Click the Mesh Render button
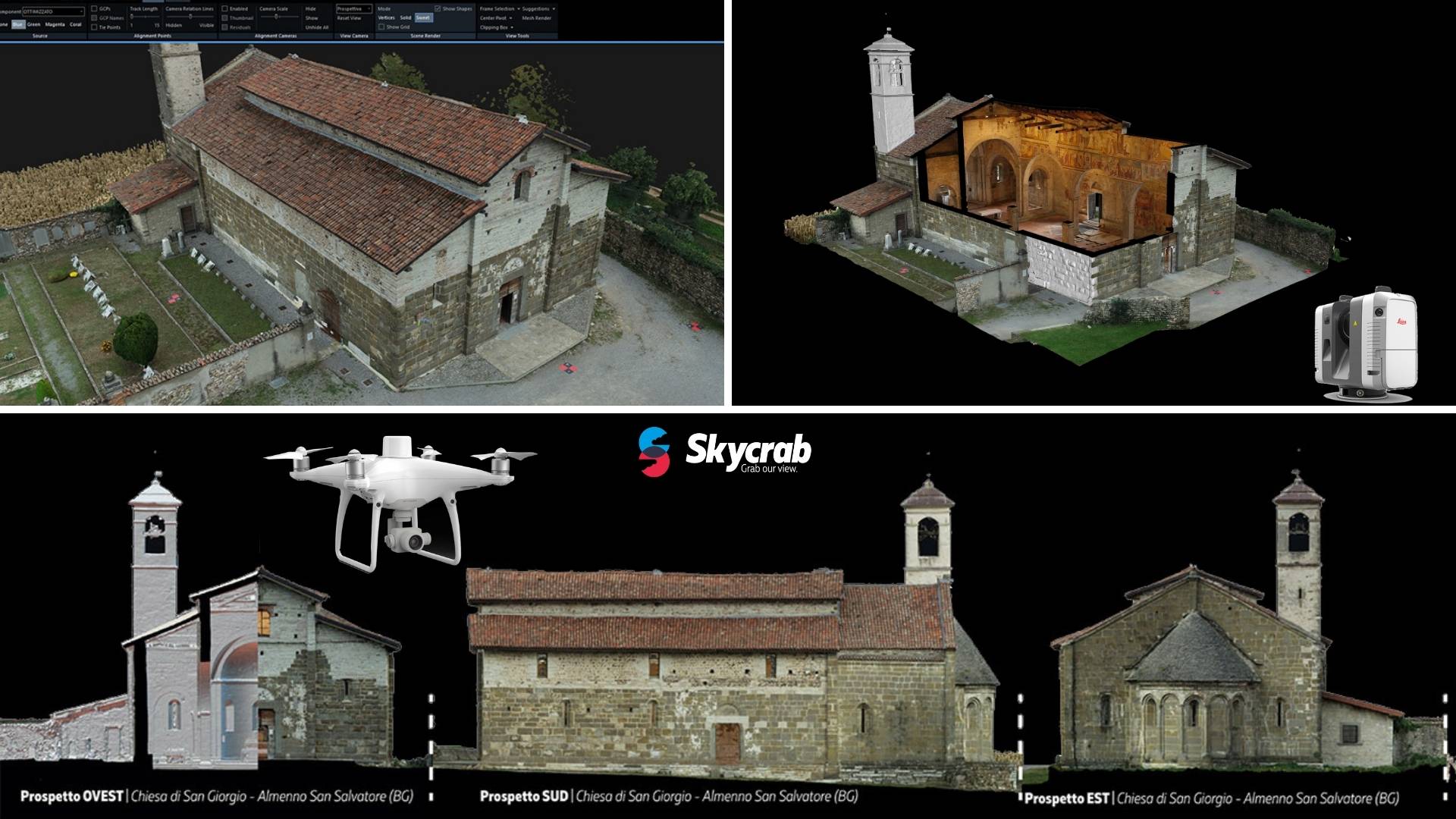1456x819 pixels. pyautogui.click(x=537, y=18)
